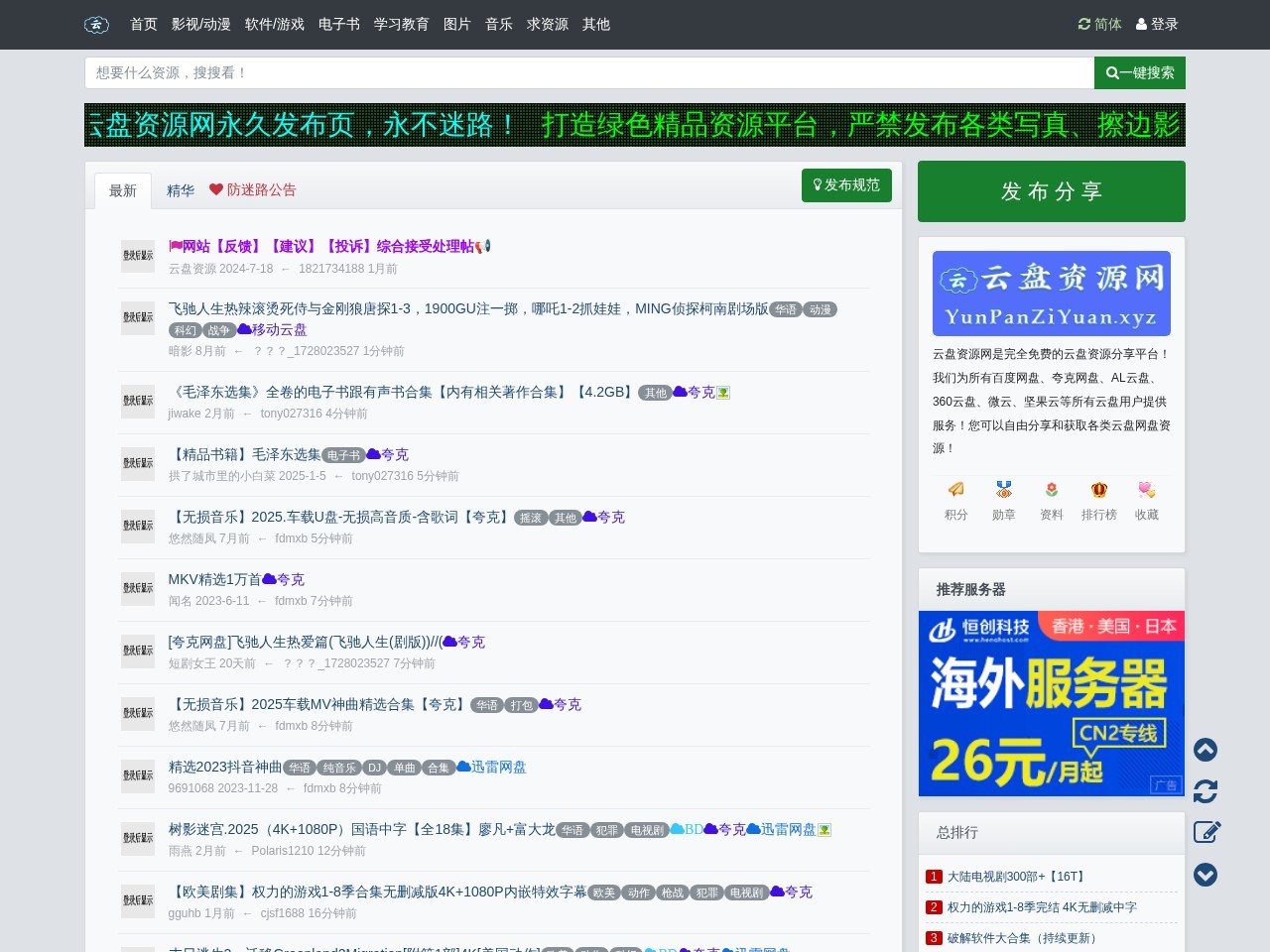Viewport: 1270px width, 952px height.
Task: Switch to the 精华 tab
Action: point(181,190)
